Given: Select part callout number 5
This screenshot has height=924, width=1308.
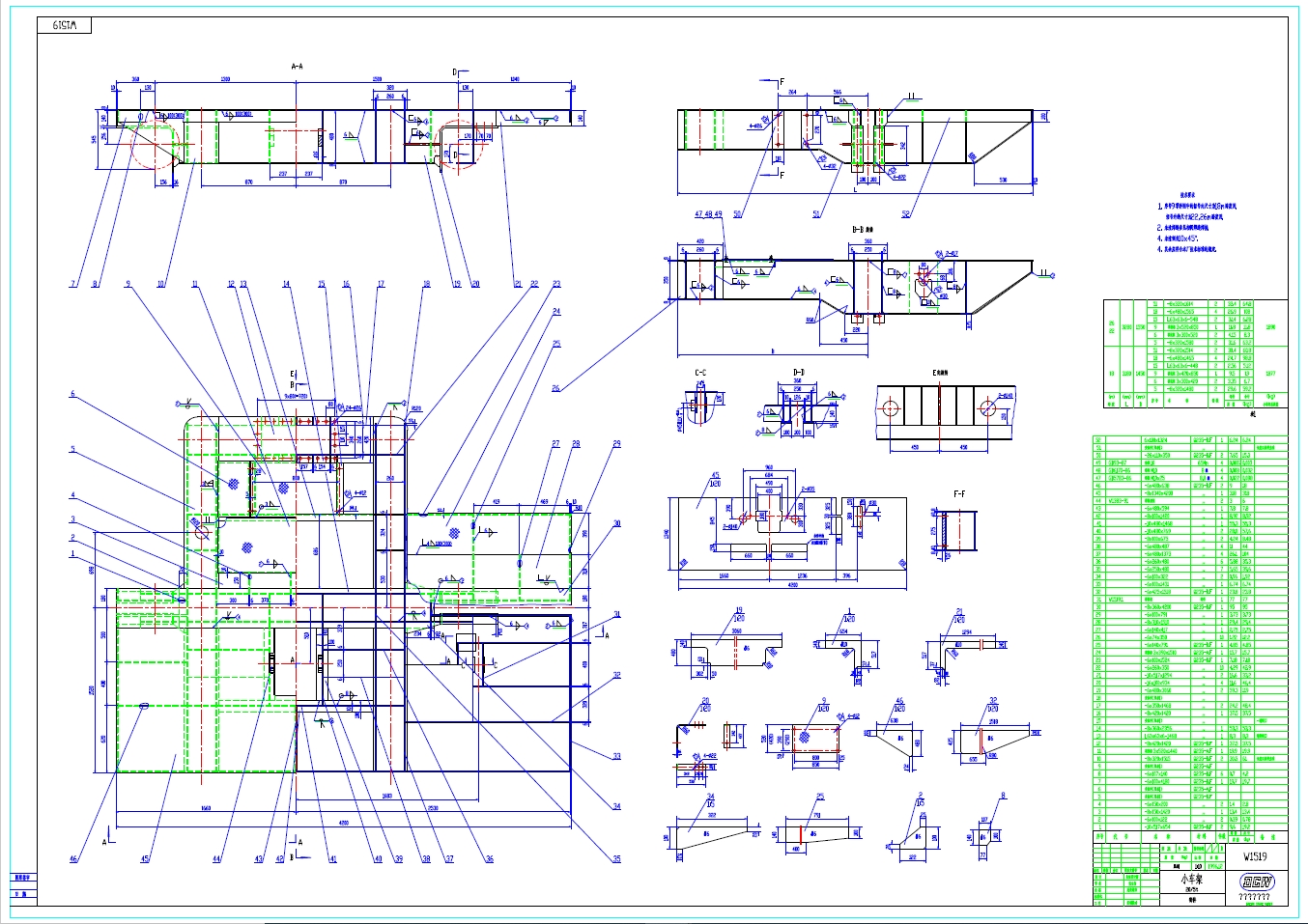Looking at the screenshot, I should pos(72,449).
